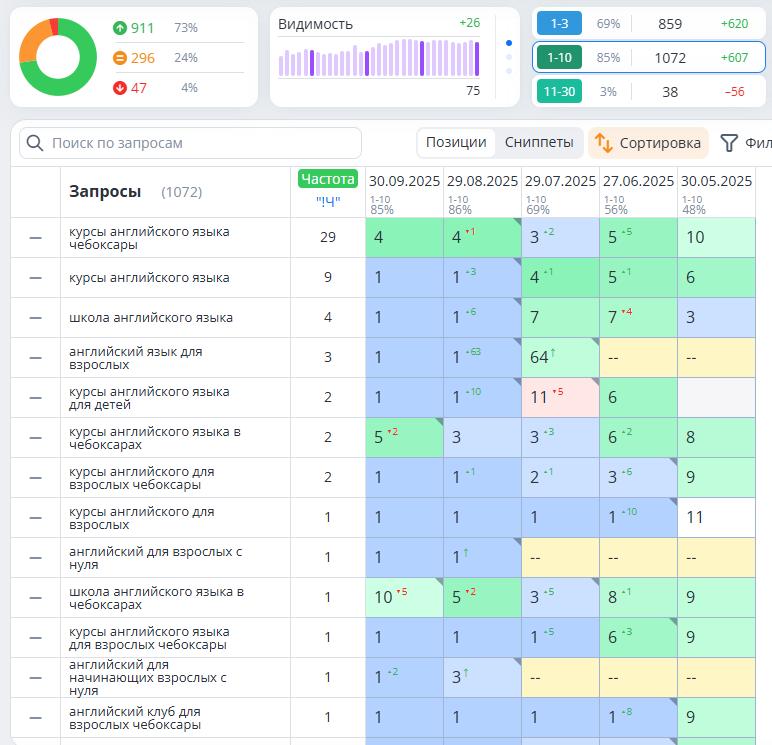772x745 pixels.
Task: Click the green up-arrow improved positions icon
Action: pos(120,28)
